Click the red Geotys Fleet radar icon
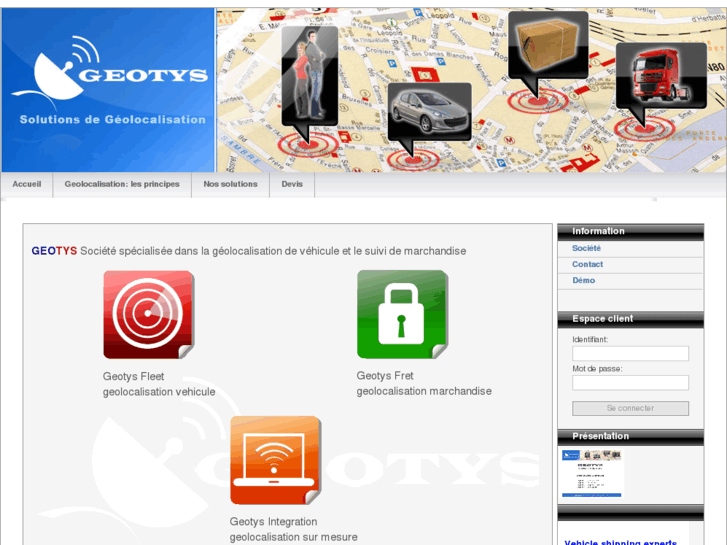 (x=148, y=315)
